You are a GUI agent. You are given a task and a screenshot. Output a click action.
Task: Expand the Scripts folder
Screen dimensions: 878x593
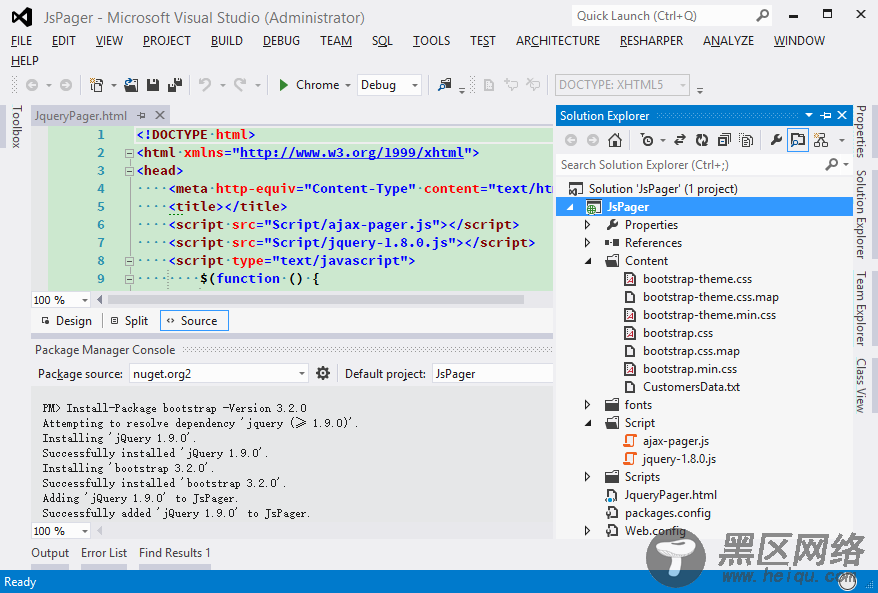pyautogui.click(x=587, y=477)
